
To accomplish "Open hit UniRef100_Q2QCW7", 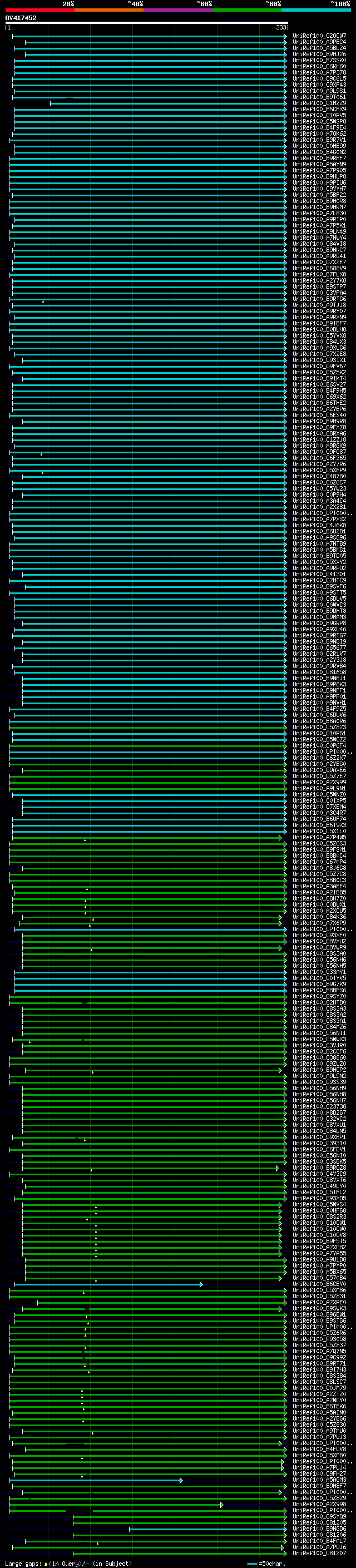I will click(319, 36).
